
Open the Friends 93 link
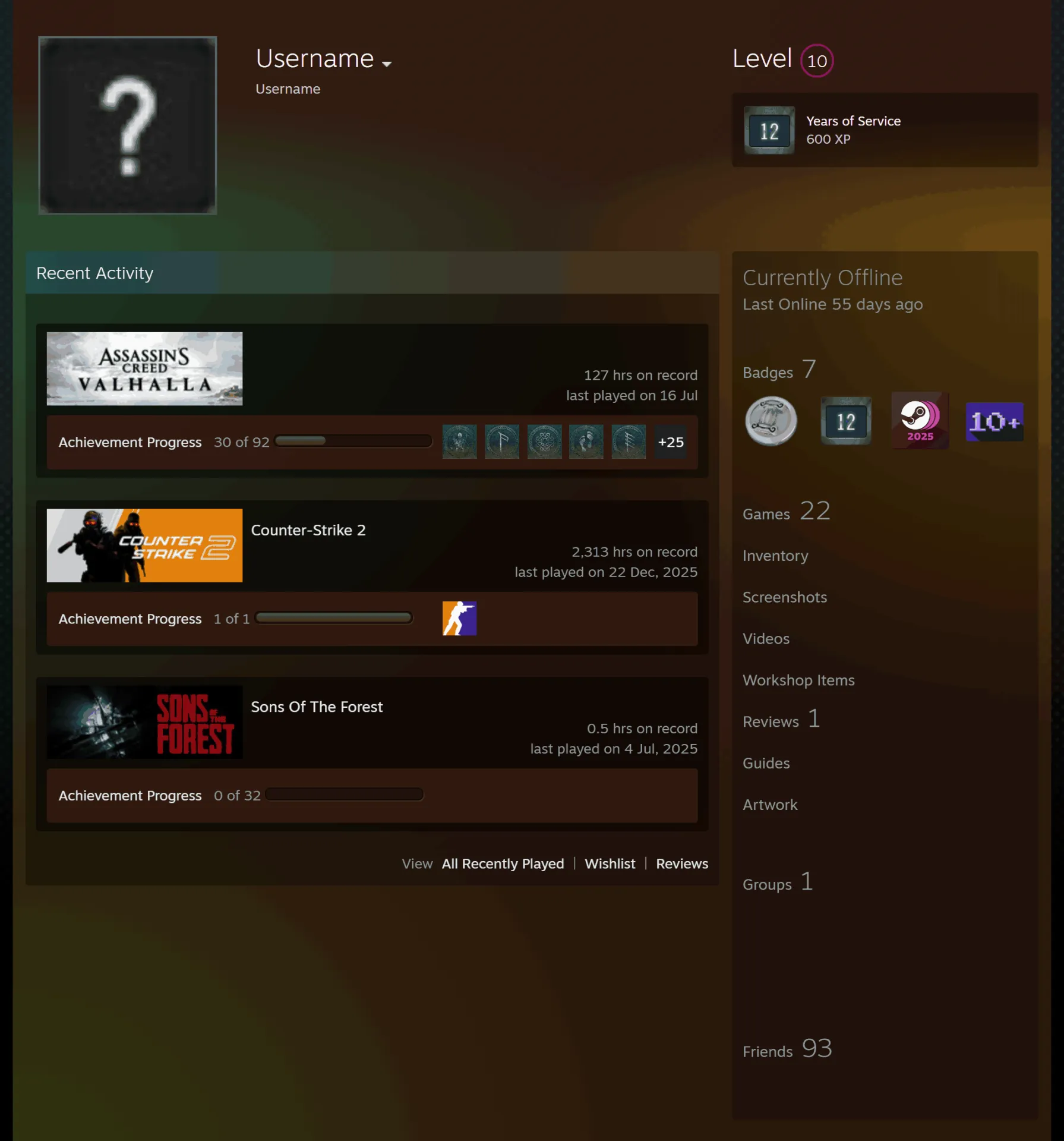click(x=787, y=1049)
